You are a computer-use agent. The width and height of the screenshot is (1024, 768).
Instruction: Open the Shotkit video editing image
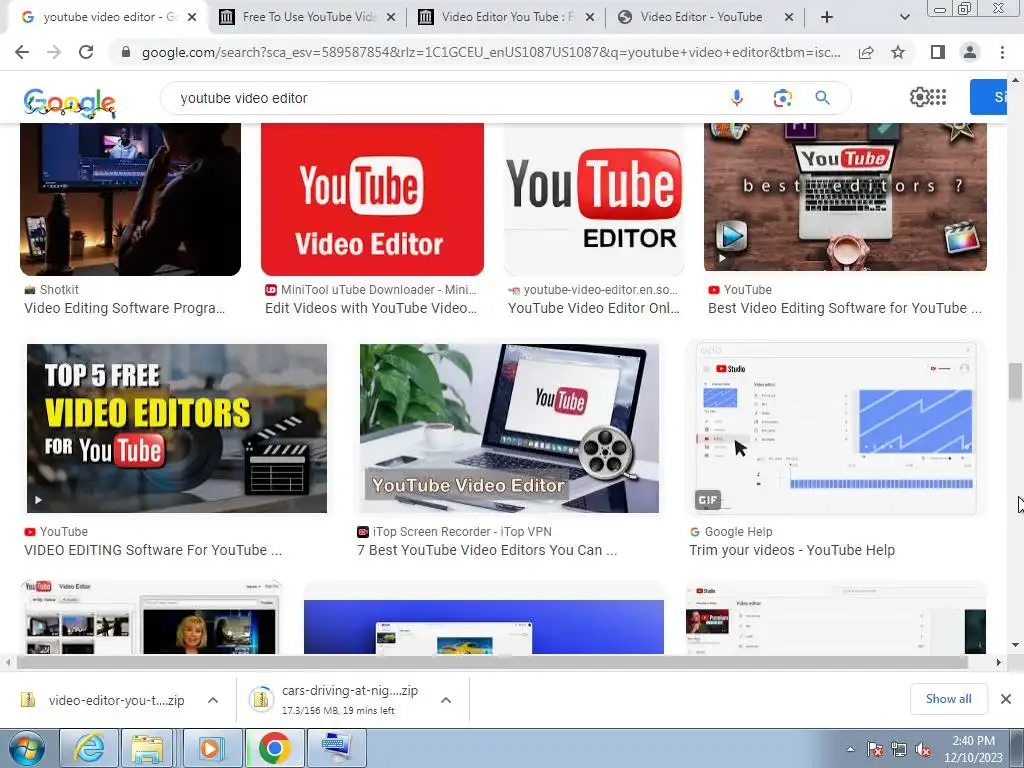[131, 199]
